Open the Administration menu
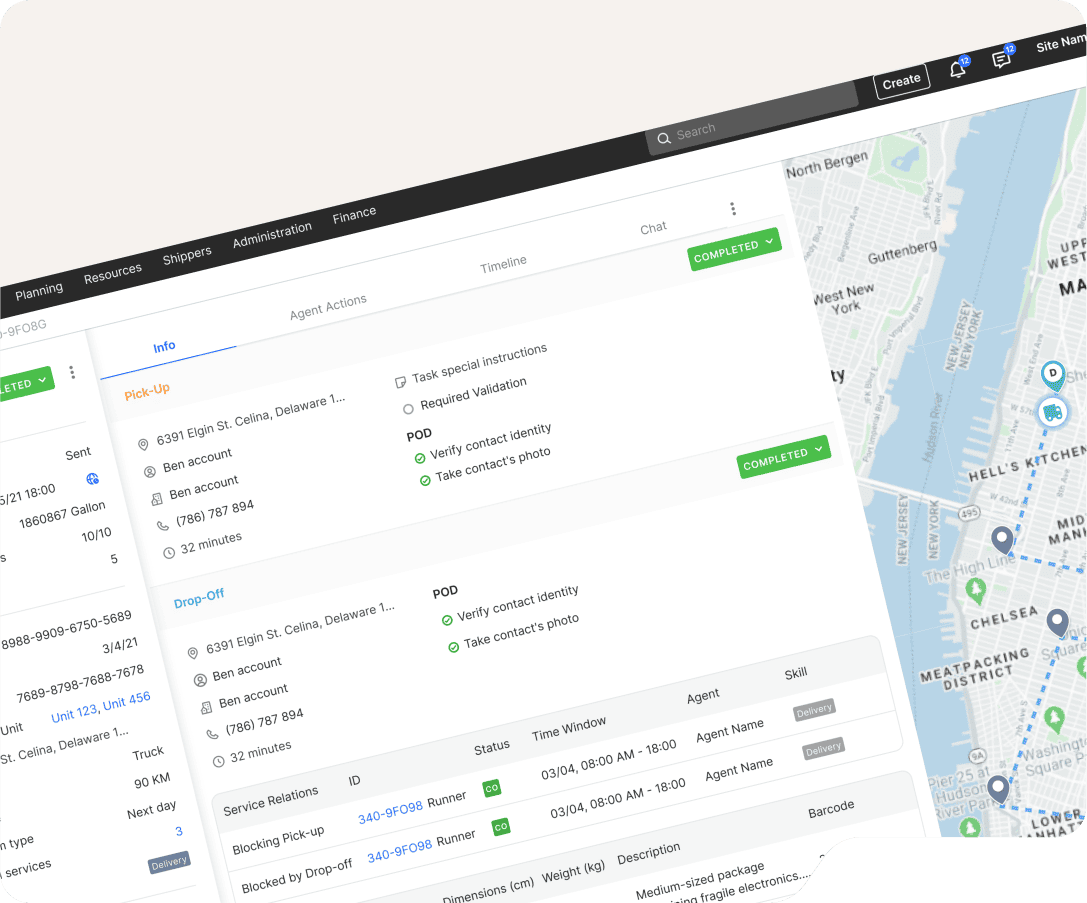This screenshot has width=1087, height=903. click(x=272, y=234)
